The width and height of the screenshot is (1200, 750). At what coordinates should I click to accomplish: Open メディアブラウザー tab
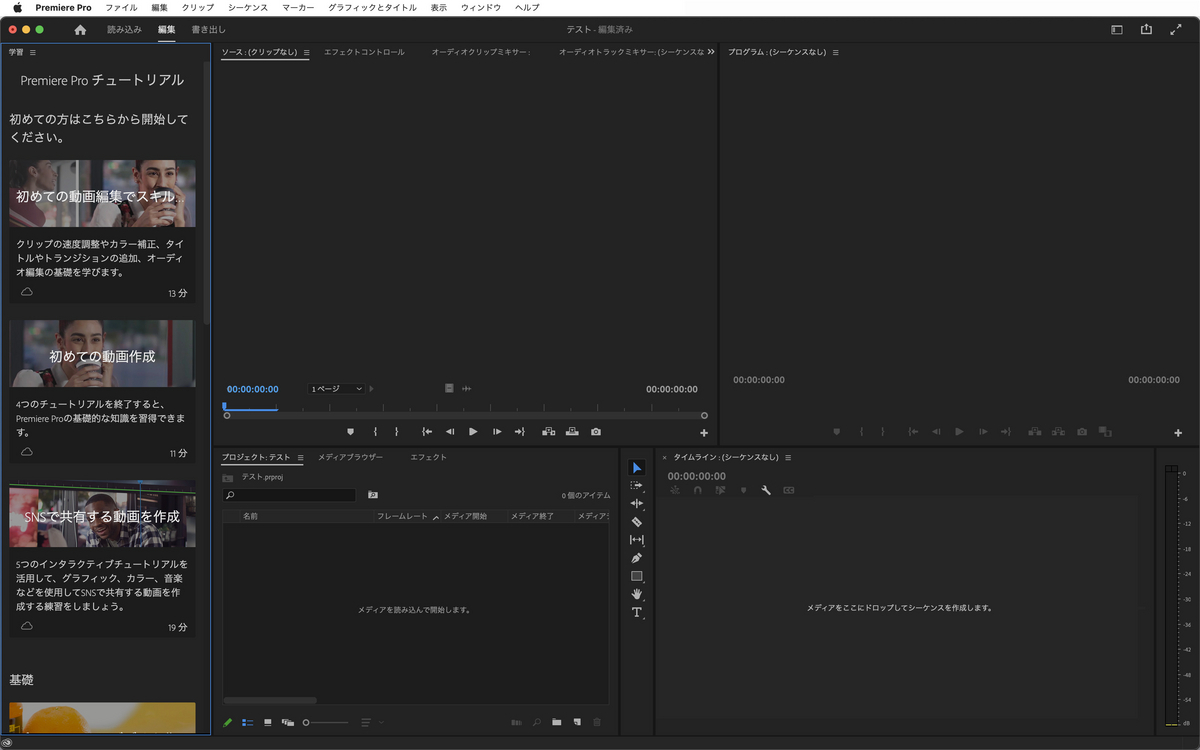point(350,457)
